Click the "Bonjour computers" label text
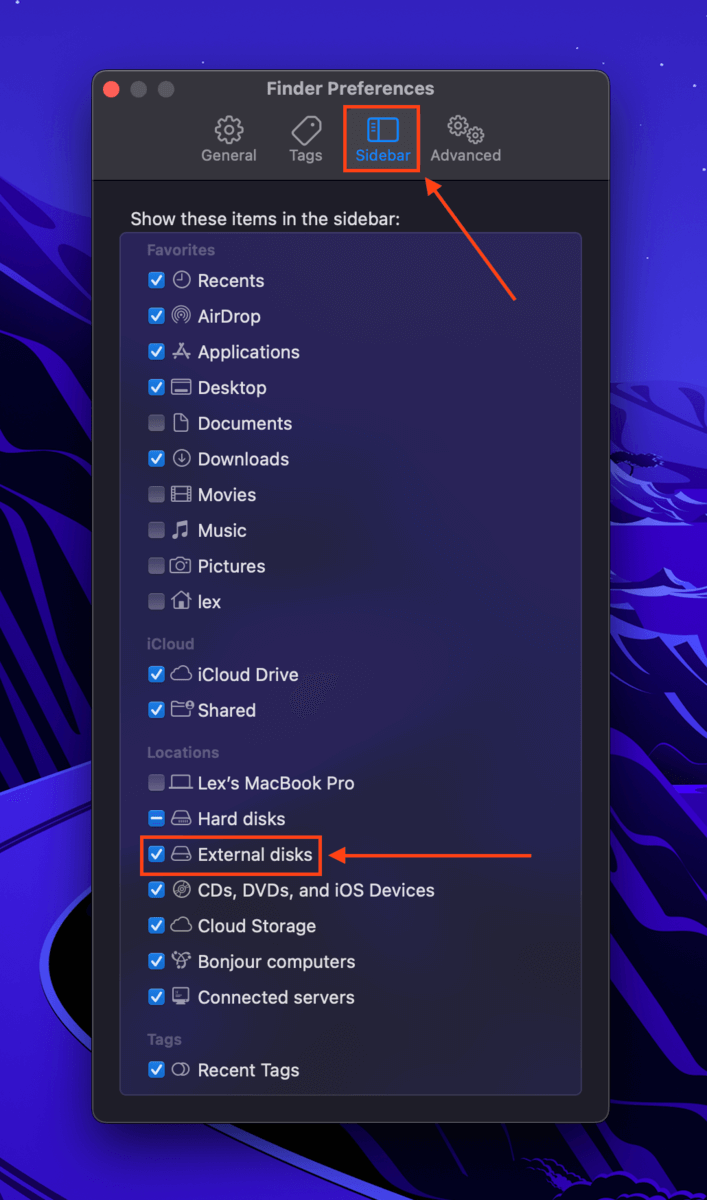This screenshot has width=707, height=1200. click(x=277, y=962)
